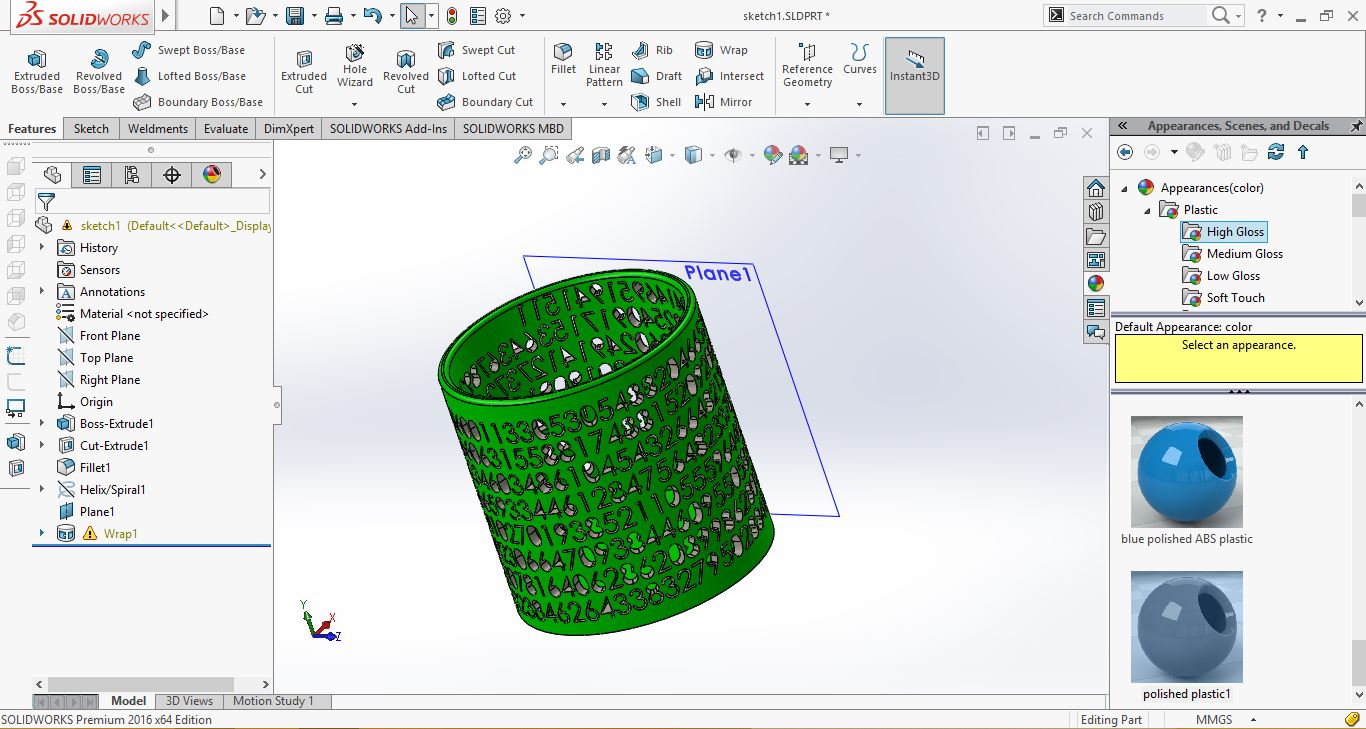Select the Wrap feature tool
Screen dimensions: 1366x729
click(720, 50)
